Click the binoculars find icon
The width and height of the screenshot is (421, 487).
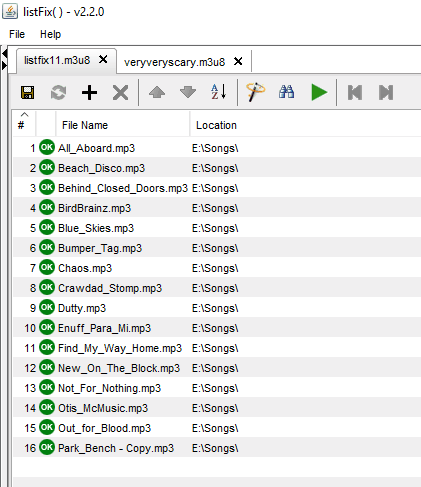pyautogui.click(x=287, y=92)
